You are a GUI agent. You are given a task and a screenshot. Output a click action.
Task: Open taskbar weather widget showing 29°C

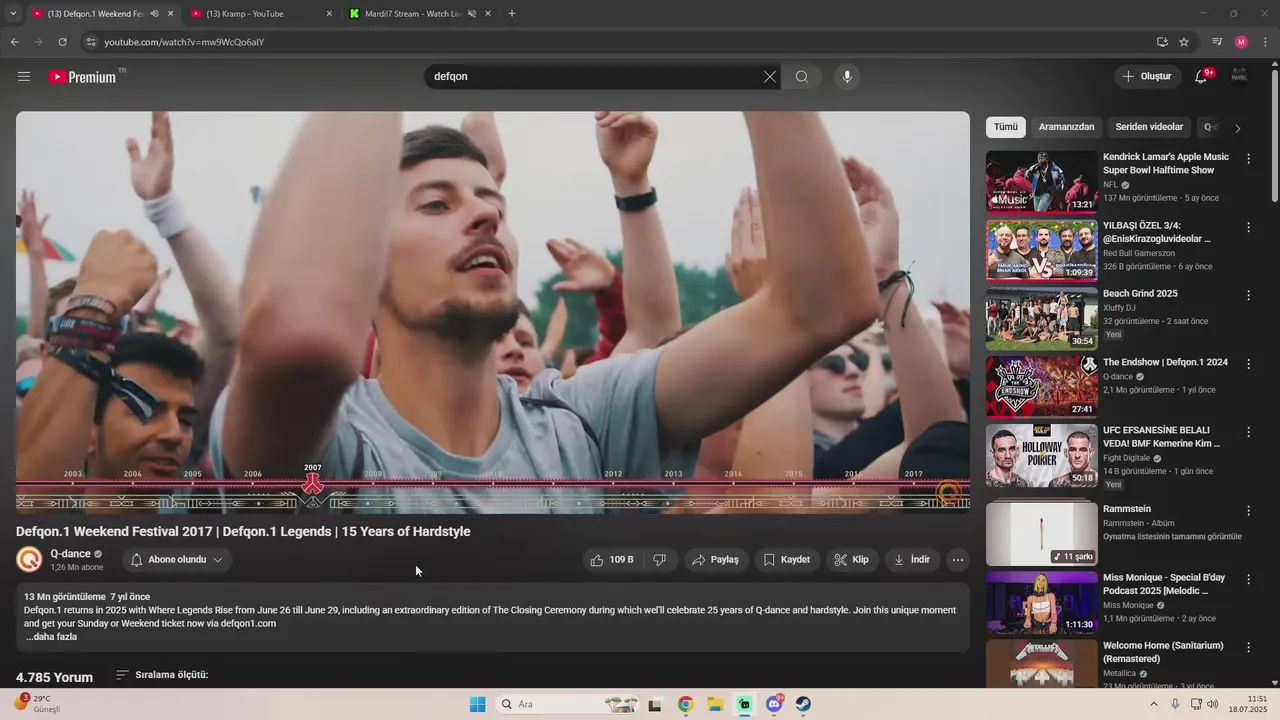[38, 704]
